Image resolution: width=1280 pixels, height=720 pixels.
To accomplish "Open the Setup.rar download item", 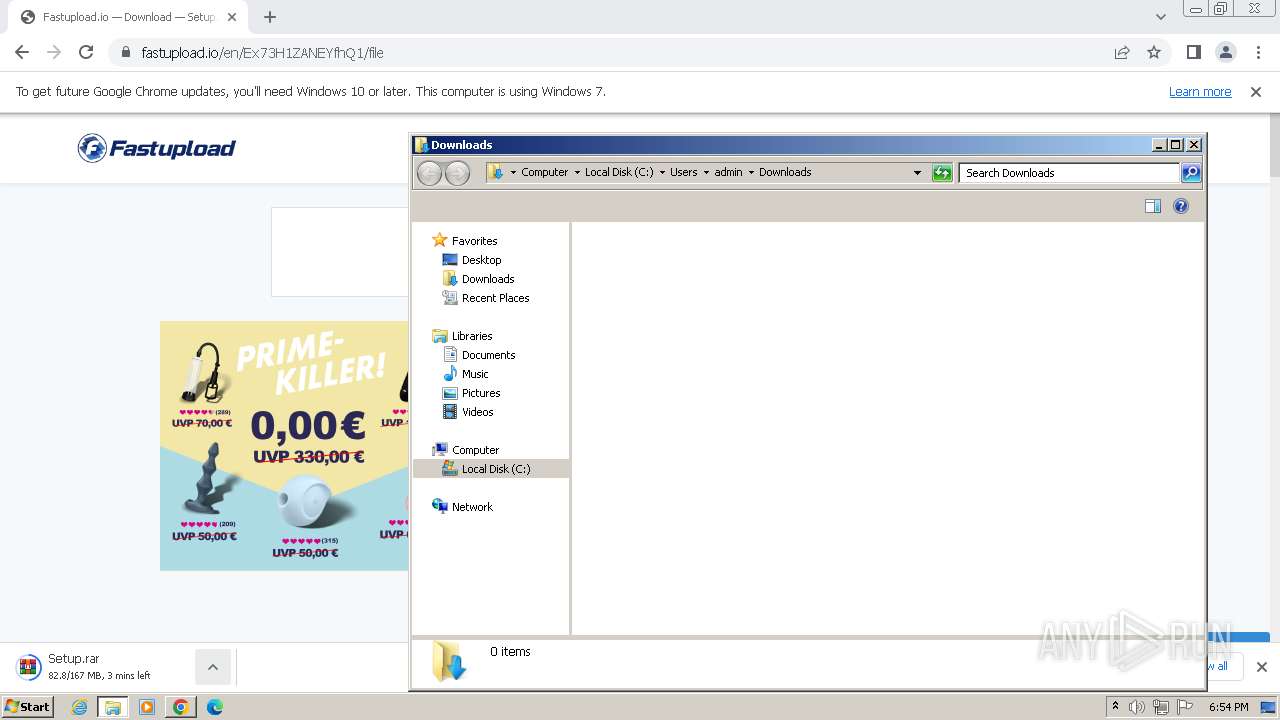I will tap(100, 666).
